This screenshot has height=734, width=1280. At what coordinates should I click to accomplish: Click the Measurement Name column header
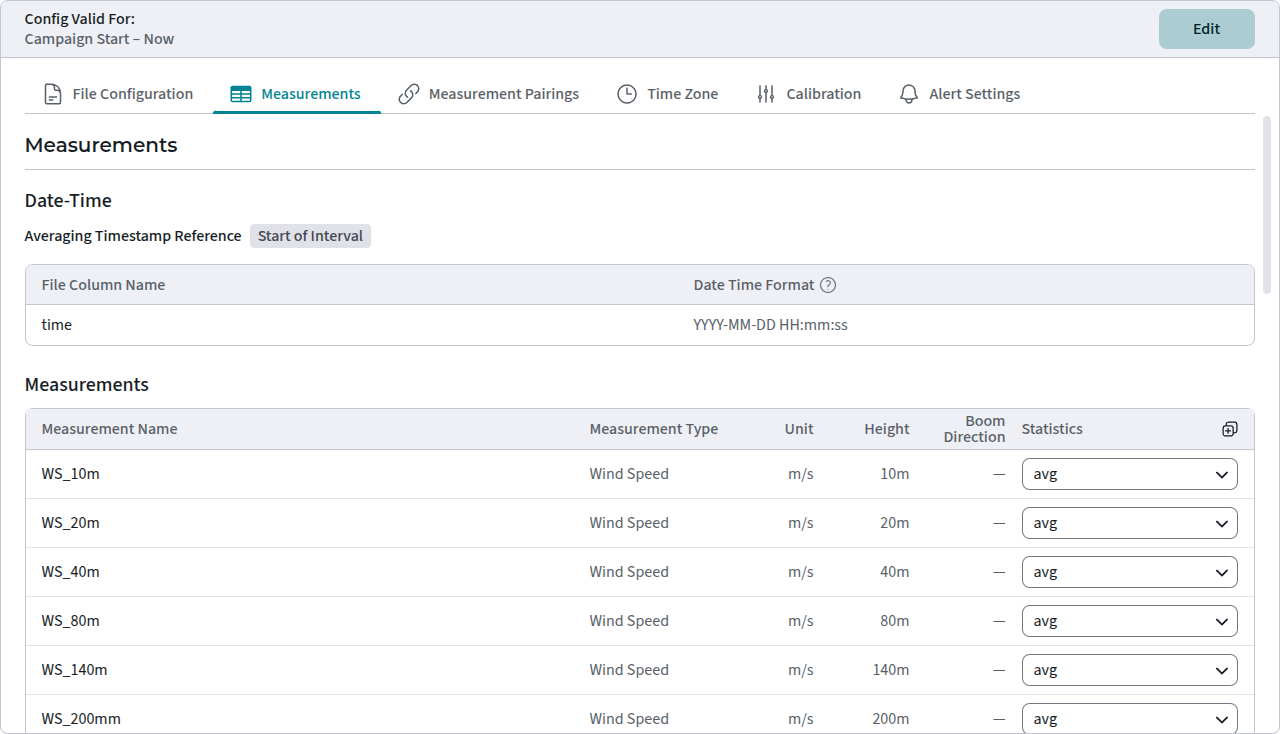[110, 429]
